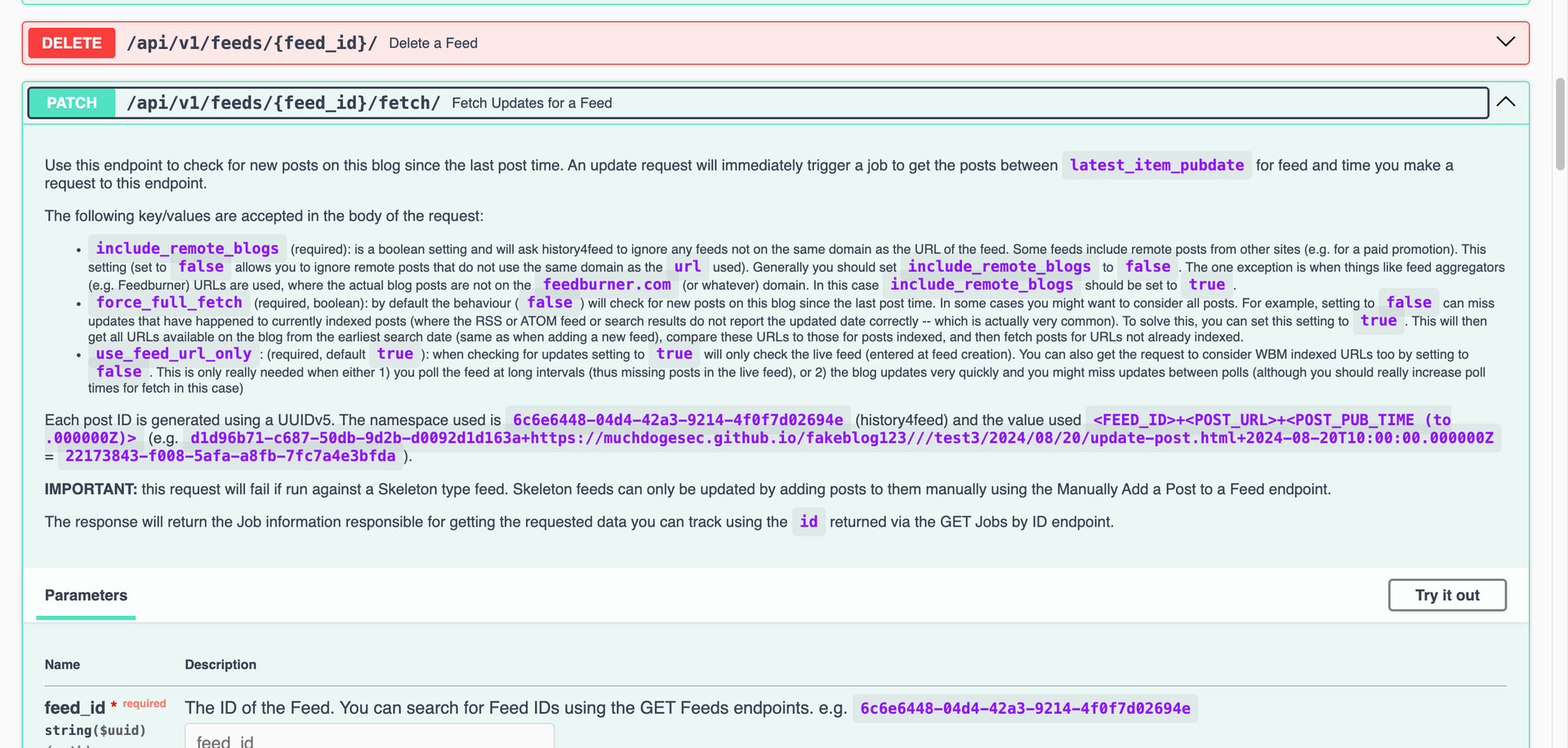Click the DELETE /api/v1/feeds/{feed_id}/ path
1568x748 pixels.
(252, 43)
